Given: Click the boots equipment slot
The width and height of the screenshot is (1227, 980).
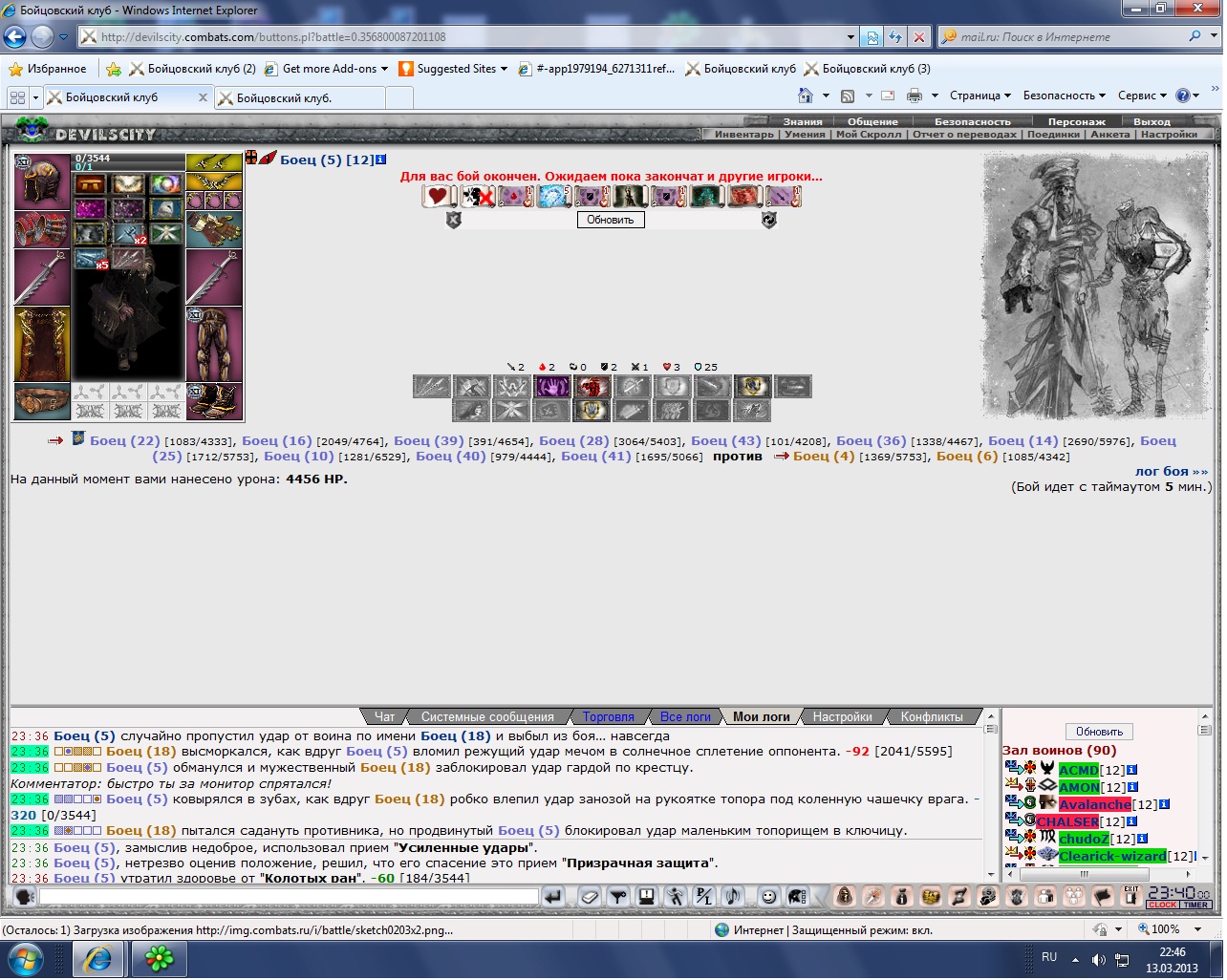Looking at the screenshot, I should tap(214, 401).
